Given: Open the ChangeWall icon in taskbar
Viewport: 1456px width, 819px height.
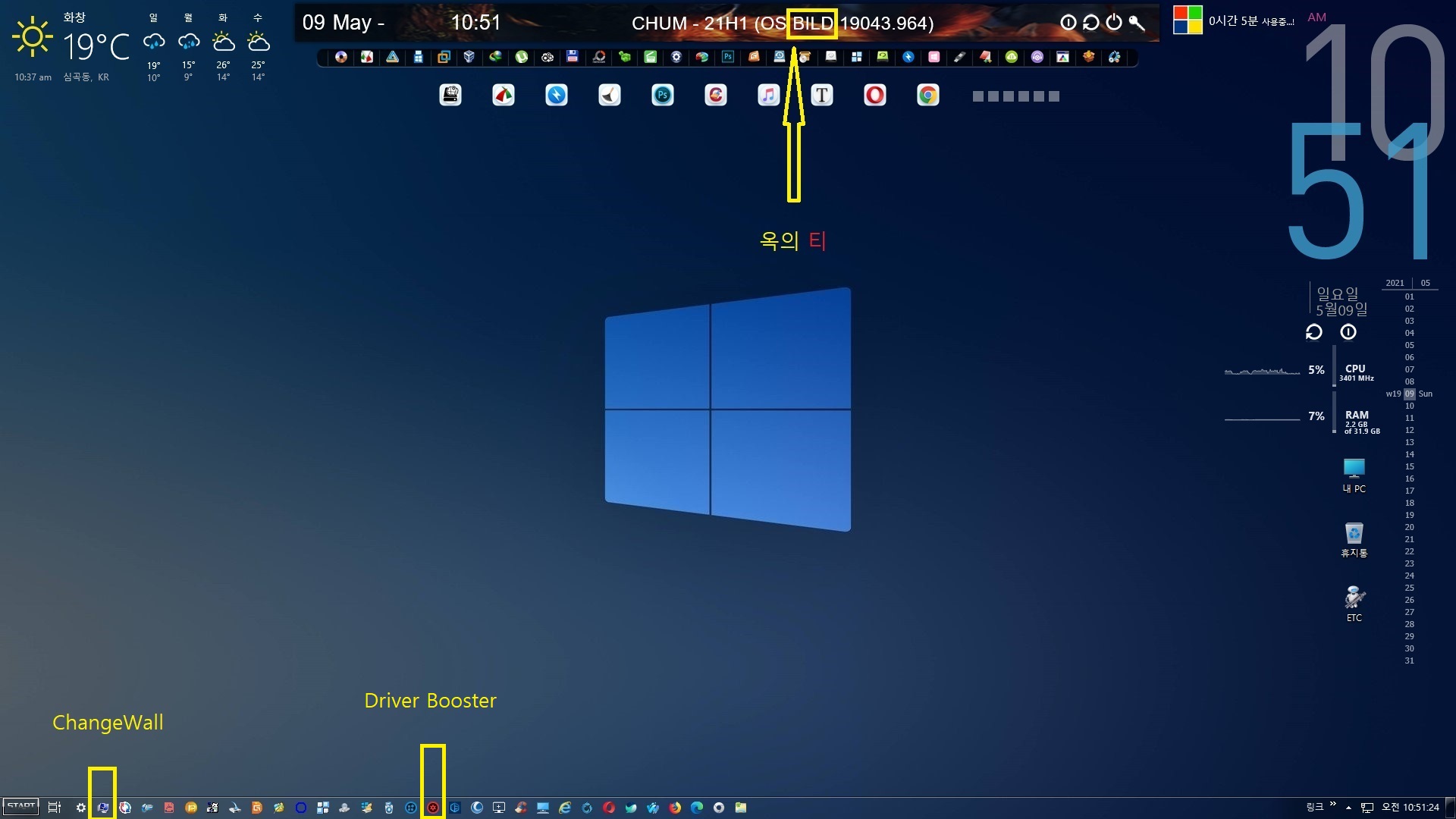Looking at the screenshot, I should coord(103,808).
